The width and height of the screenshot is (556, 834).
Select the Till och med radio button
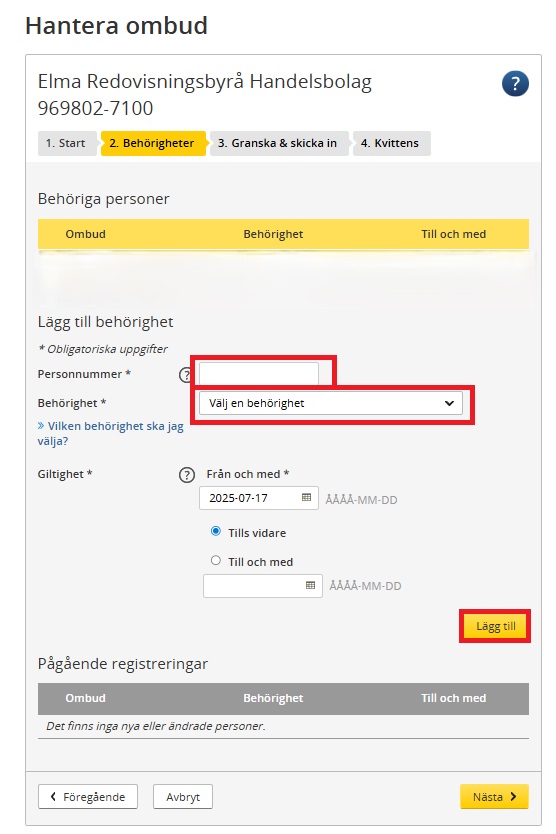215,560
